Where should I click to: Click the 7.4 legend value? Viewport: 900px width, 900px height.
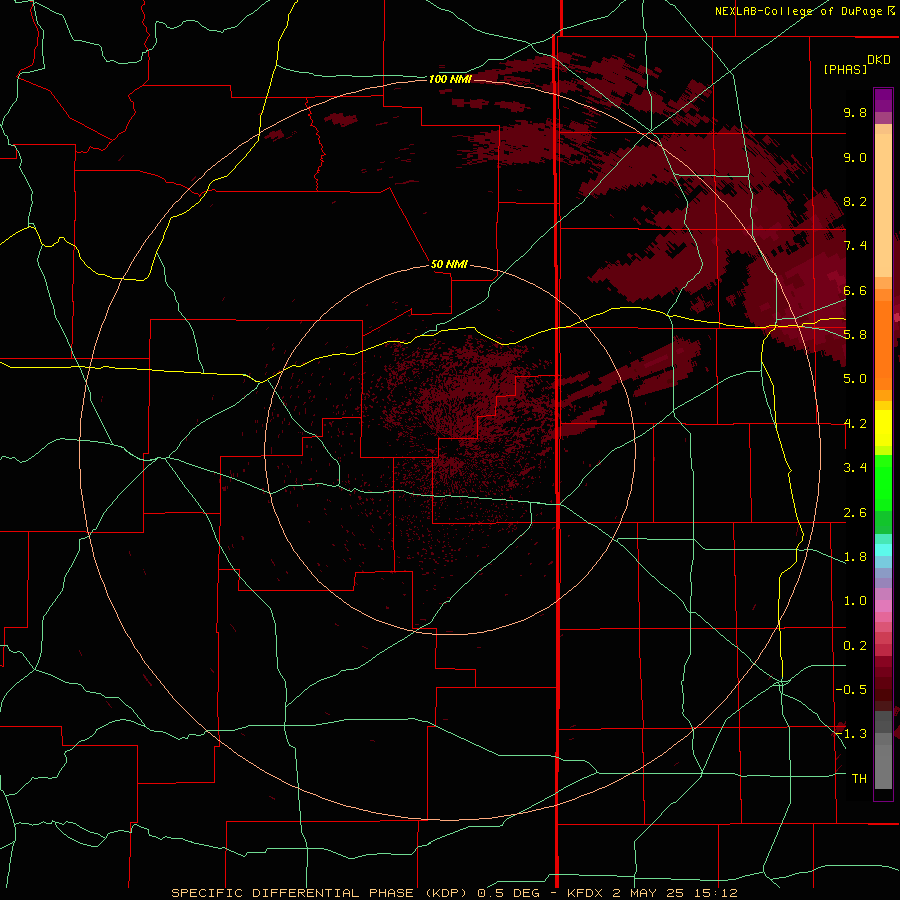tap(855, 246)
